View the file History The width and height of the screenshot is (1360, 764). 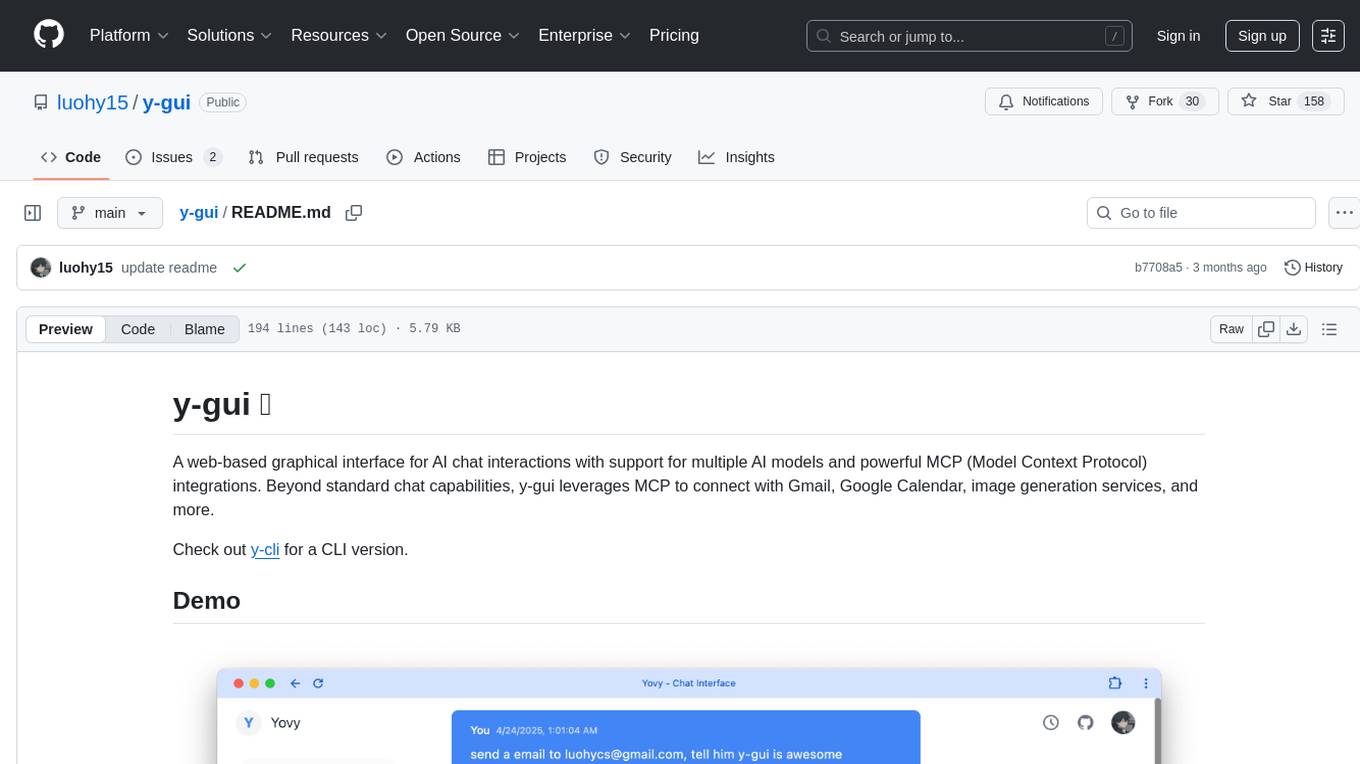click(x=1313, y=267)
